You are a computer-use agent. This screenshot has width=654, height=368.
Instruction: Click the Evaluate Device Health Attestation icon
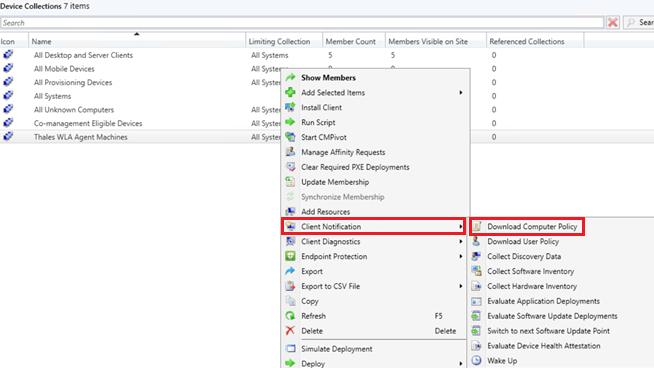476,346
